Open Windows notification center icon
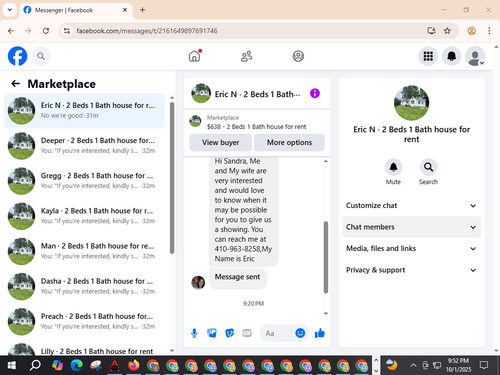500x375 pixels. click(484, 365)
